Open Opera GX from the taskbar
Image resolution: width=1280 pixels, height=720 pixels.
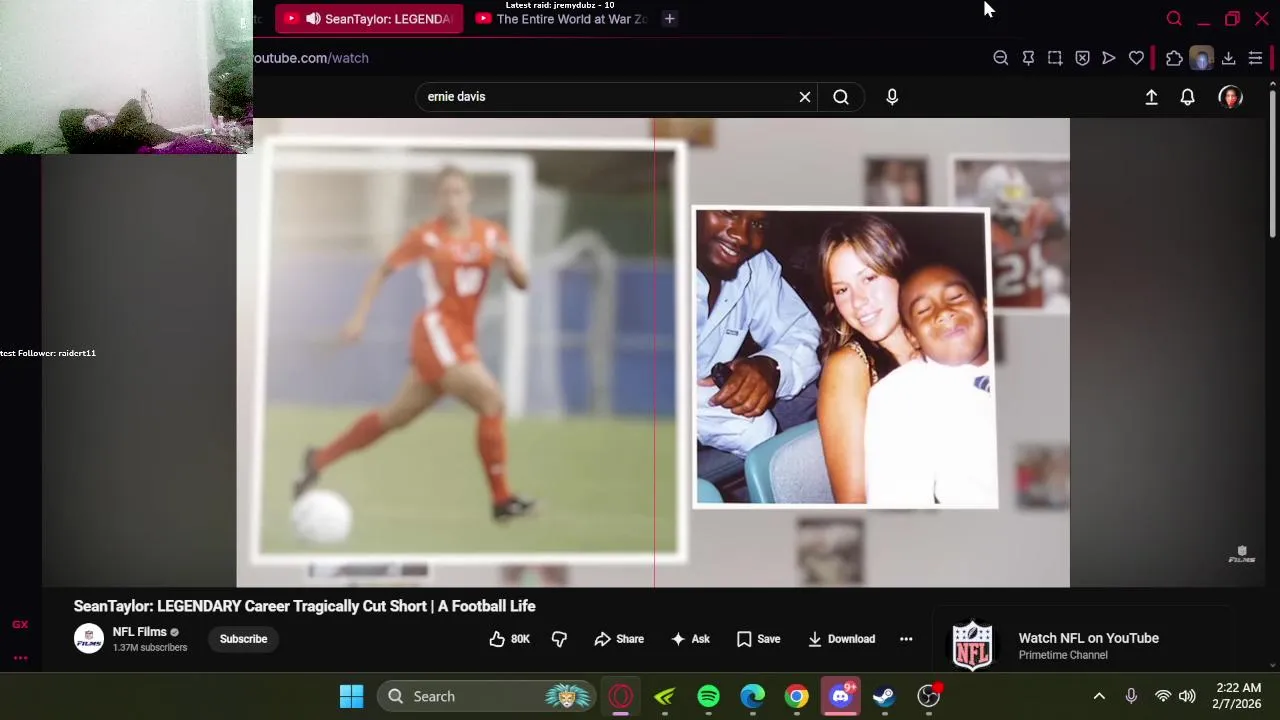(621, 696)
